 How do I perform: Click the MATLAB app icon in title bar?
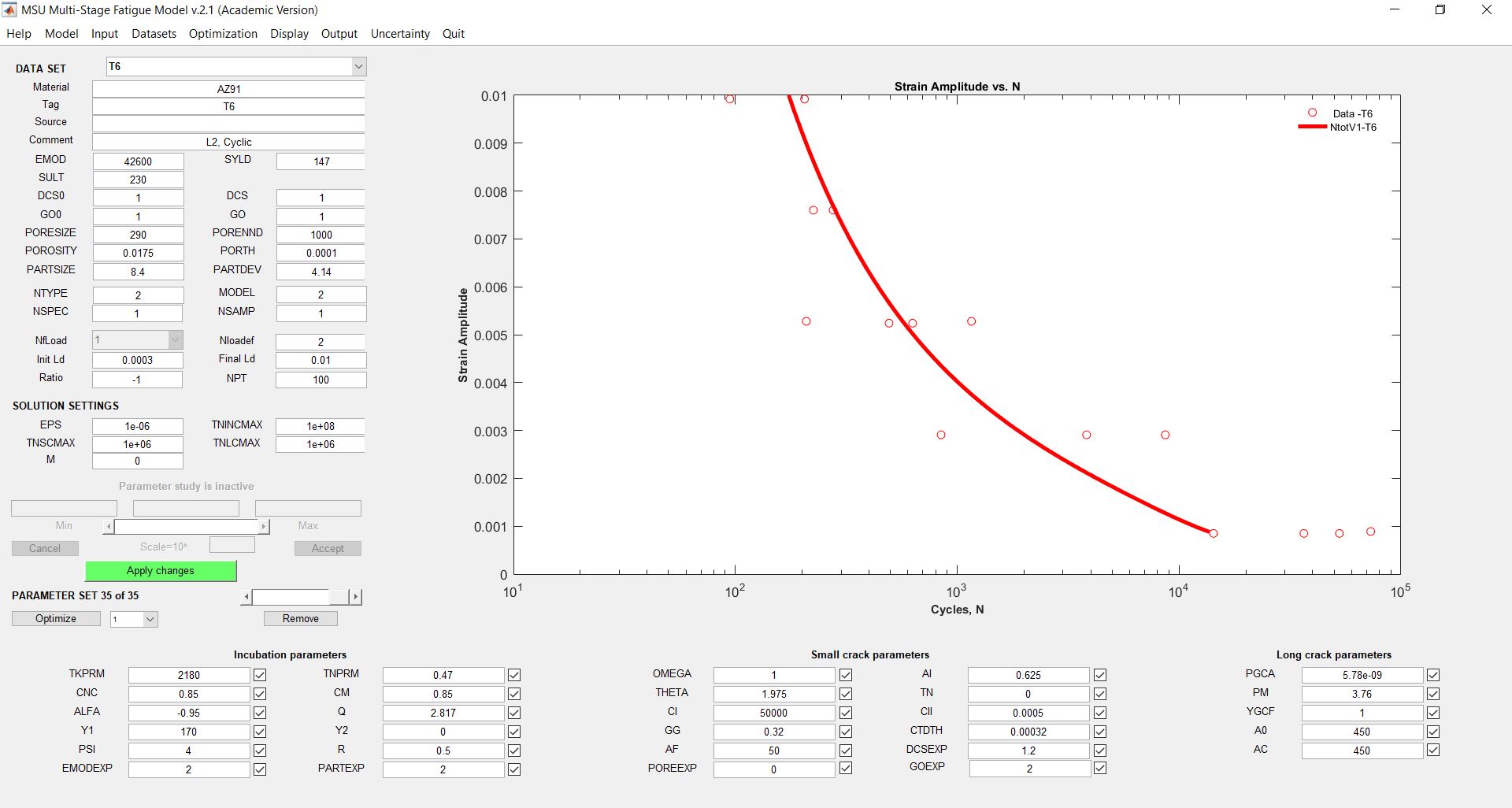pyautogui.click(x=9, y=10)
